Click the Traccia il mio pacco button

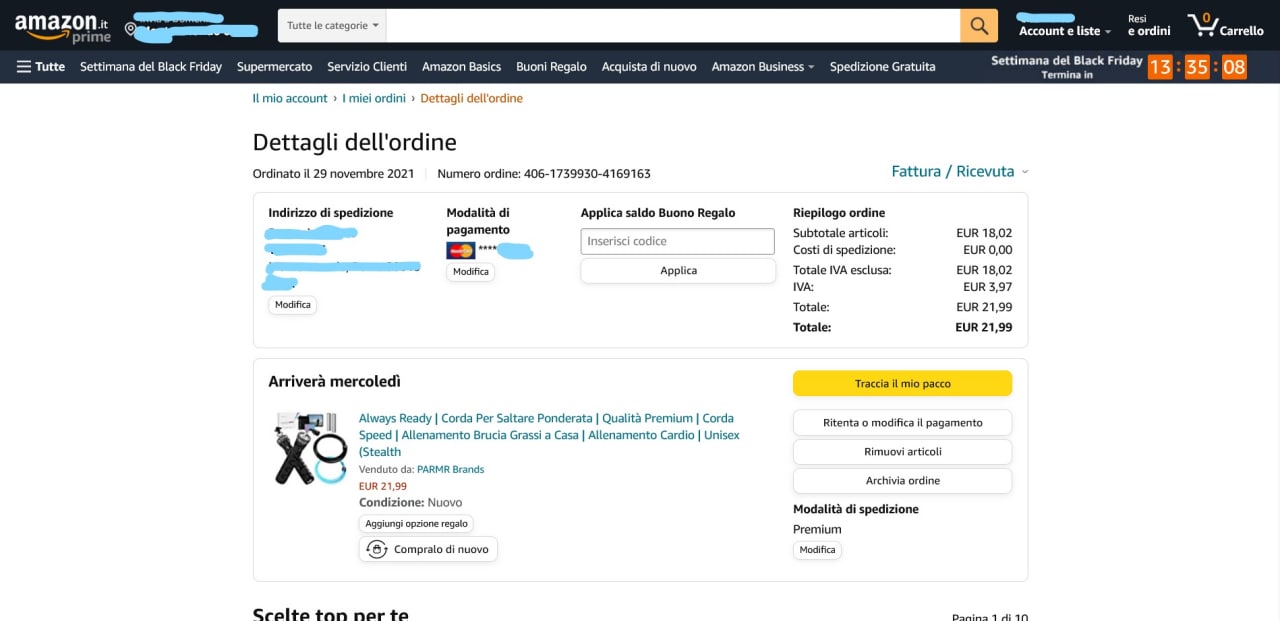(902, 384)
